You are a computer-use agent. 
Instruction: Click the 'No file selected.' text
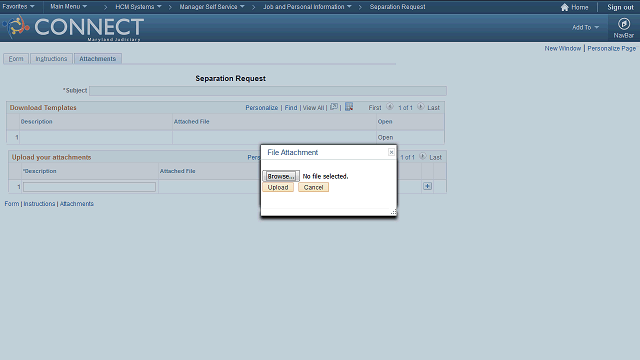tap(325, 176)
